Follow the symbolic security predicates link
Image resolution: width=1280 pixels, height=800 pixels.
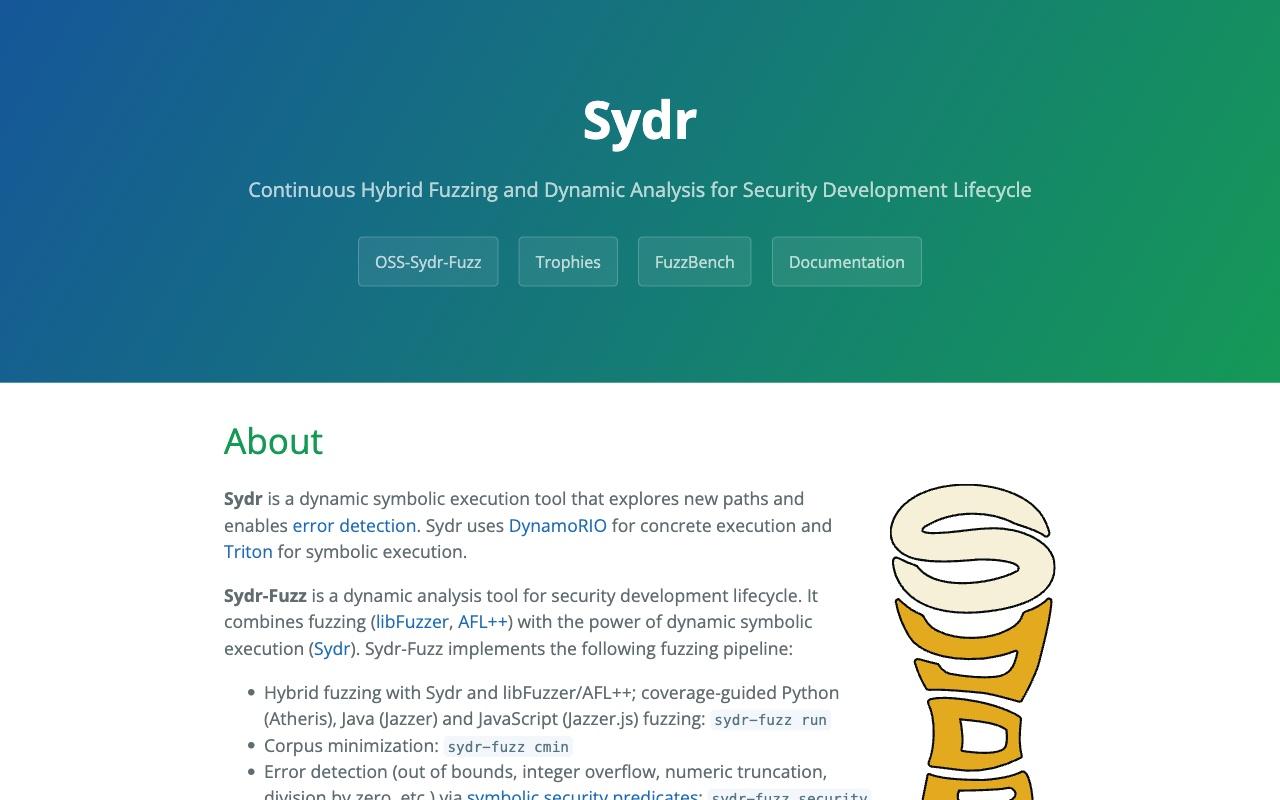[582, 794]
